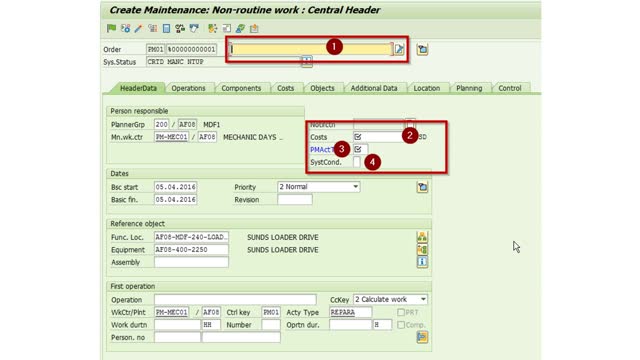Viewport: 640px width, 360px height.
Task: Click the green flag release icon
Action: [x=111, y=28]
